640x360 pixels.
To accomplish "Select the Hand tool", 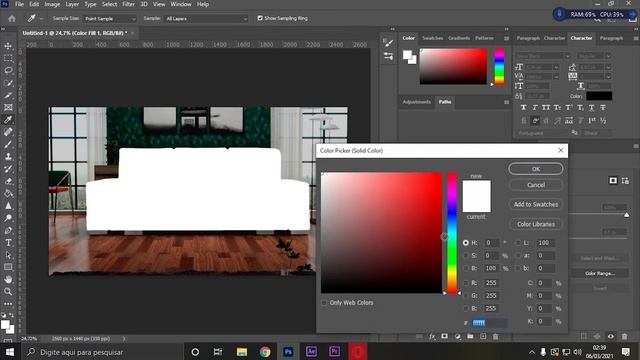I will [x=8, y=280].
